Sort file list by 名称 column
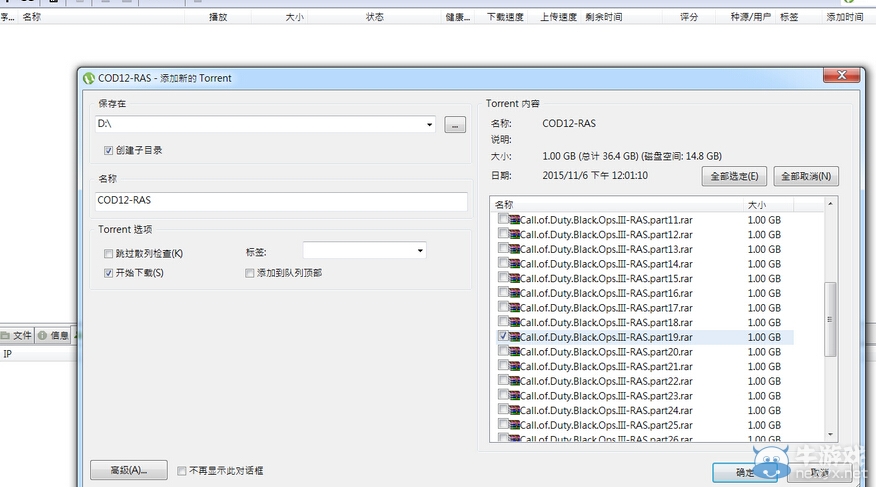The width and height of the screenshot is (876, 487). (617, 205)
